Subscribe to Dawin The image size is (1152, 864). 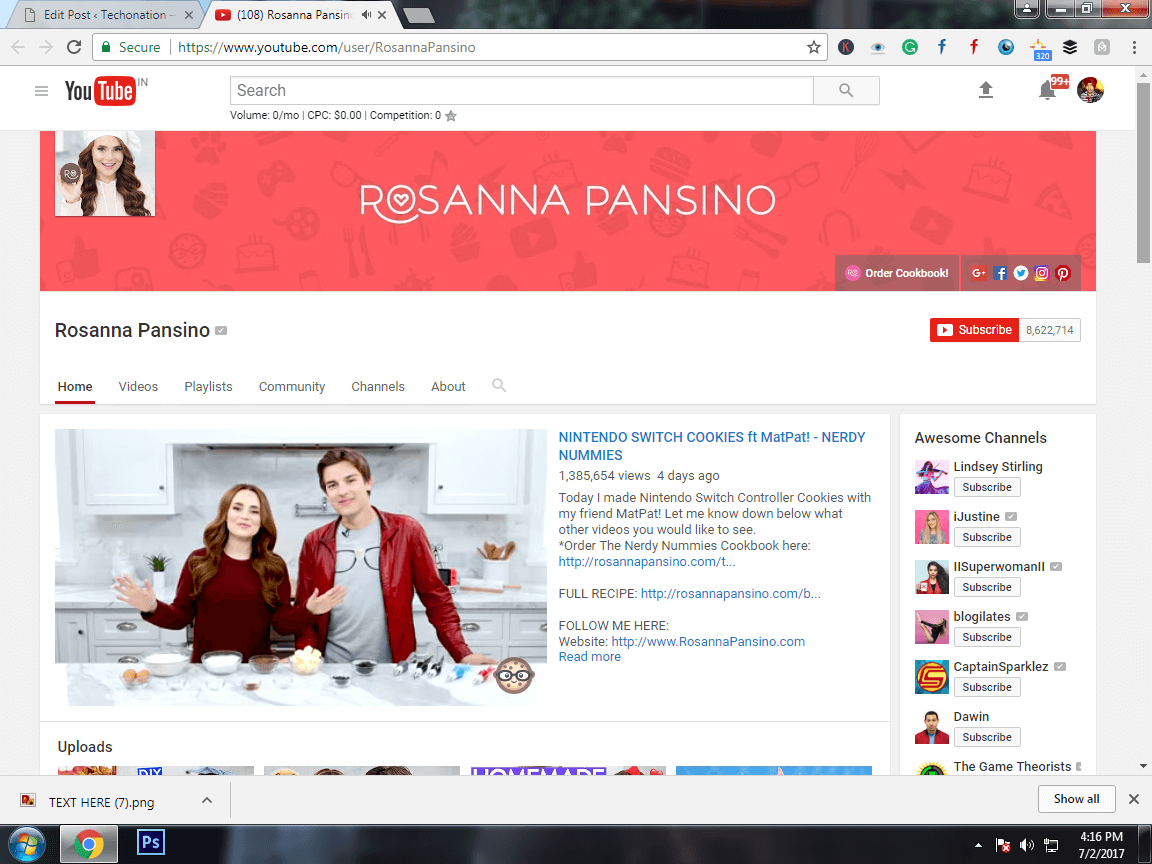987,737
